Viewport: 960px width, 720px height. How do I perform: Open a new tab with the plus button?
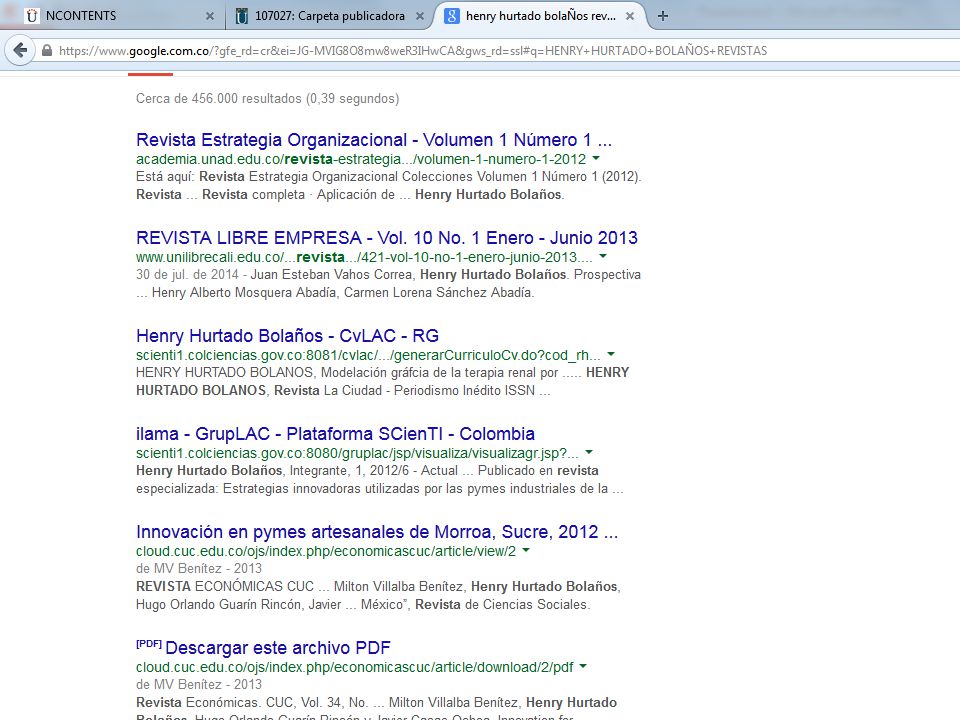[x=662, y=16]
